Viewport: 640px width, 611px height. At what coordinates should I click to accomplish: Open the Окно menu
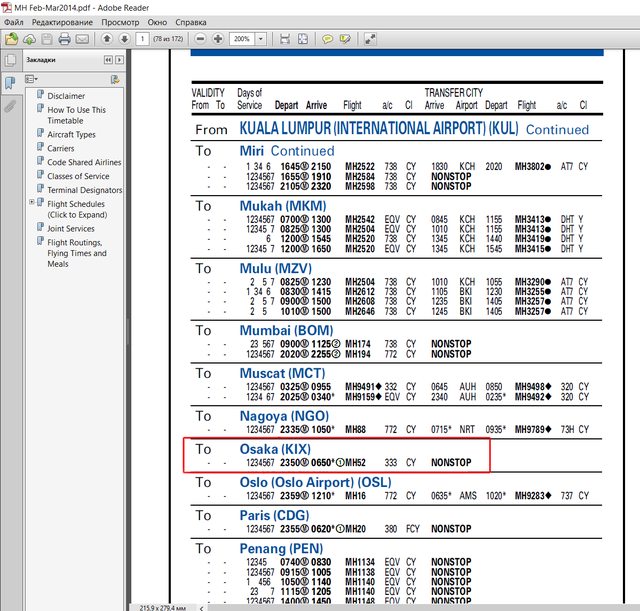pyautogui.click(x=157, y=22)
